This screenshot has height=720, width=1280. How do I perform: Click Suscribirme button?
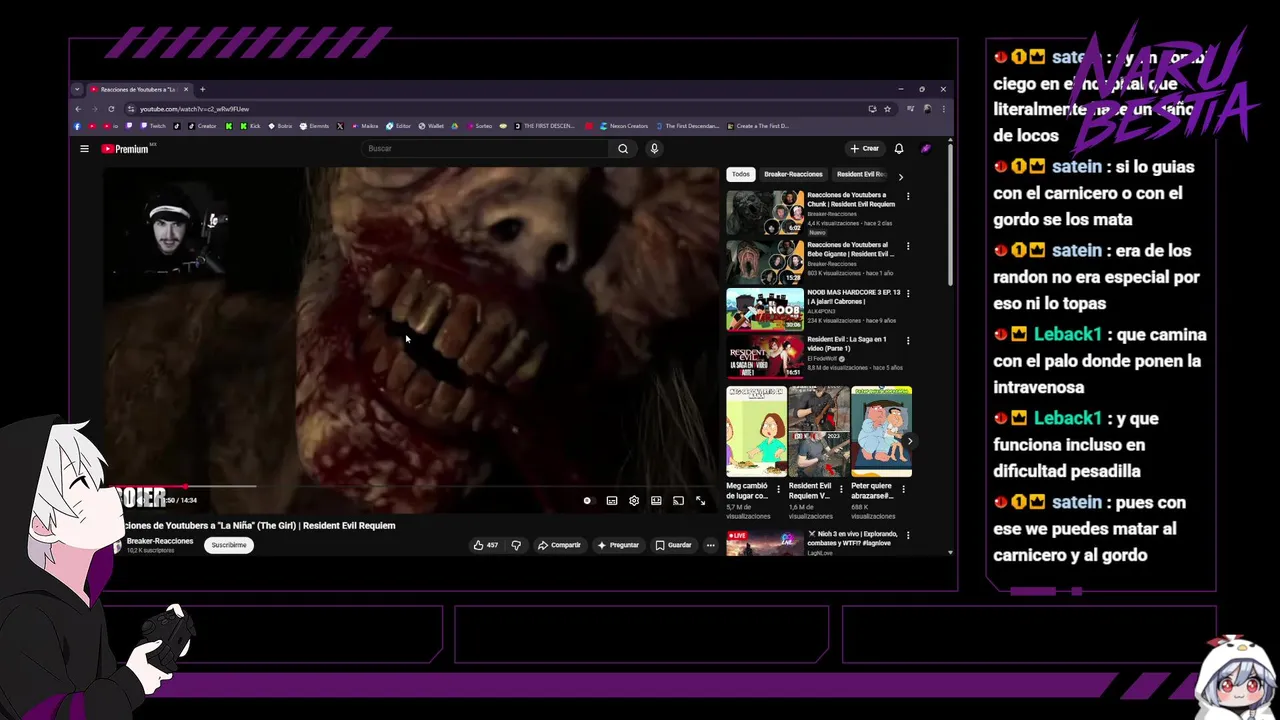pyautogui.click(x=229, y=545)
